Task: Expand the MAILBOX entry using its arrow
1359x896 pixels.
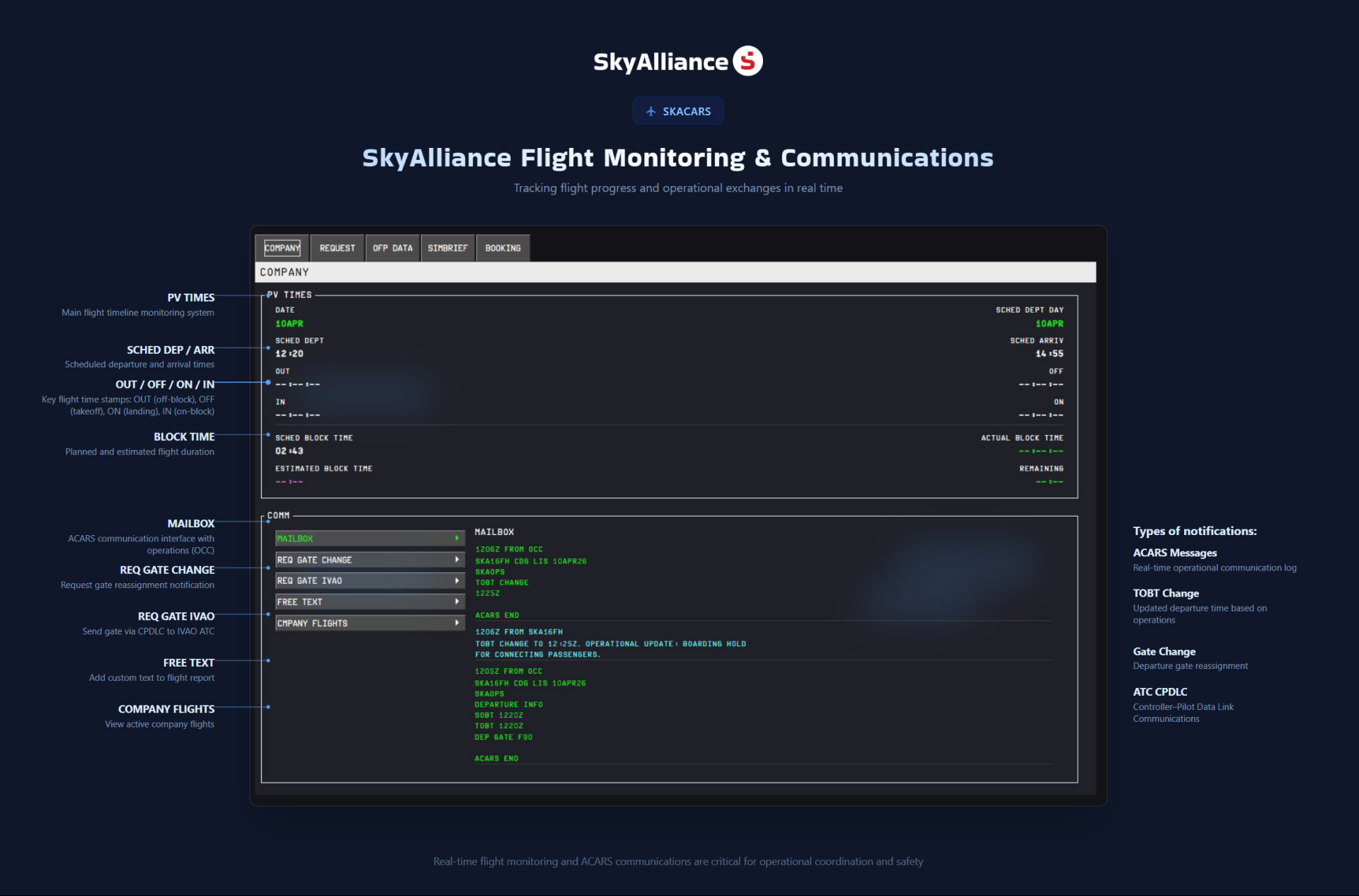Action: tap(457, 538)
